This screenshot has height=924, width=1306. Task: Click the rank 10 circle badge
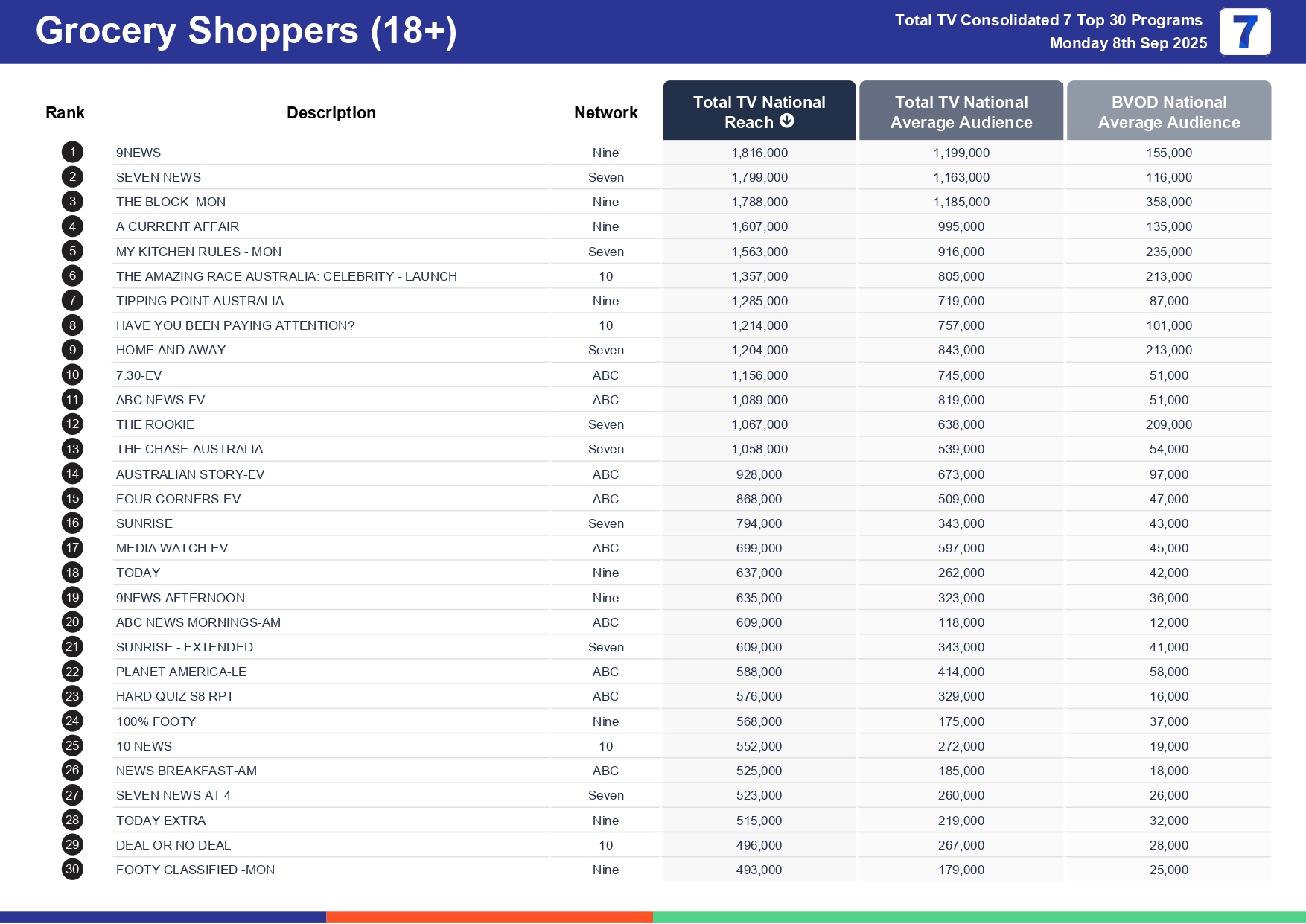click(72, 375)
